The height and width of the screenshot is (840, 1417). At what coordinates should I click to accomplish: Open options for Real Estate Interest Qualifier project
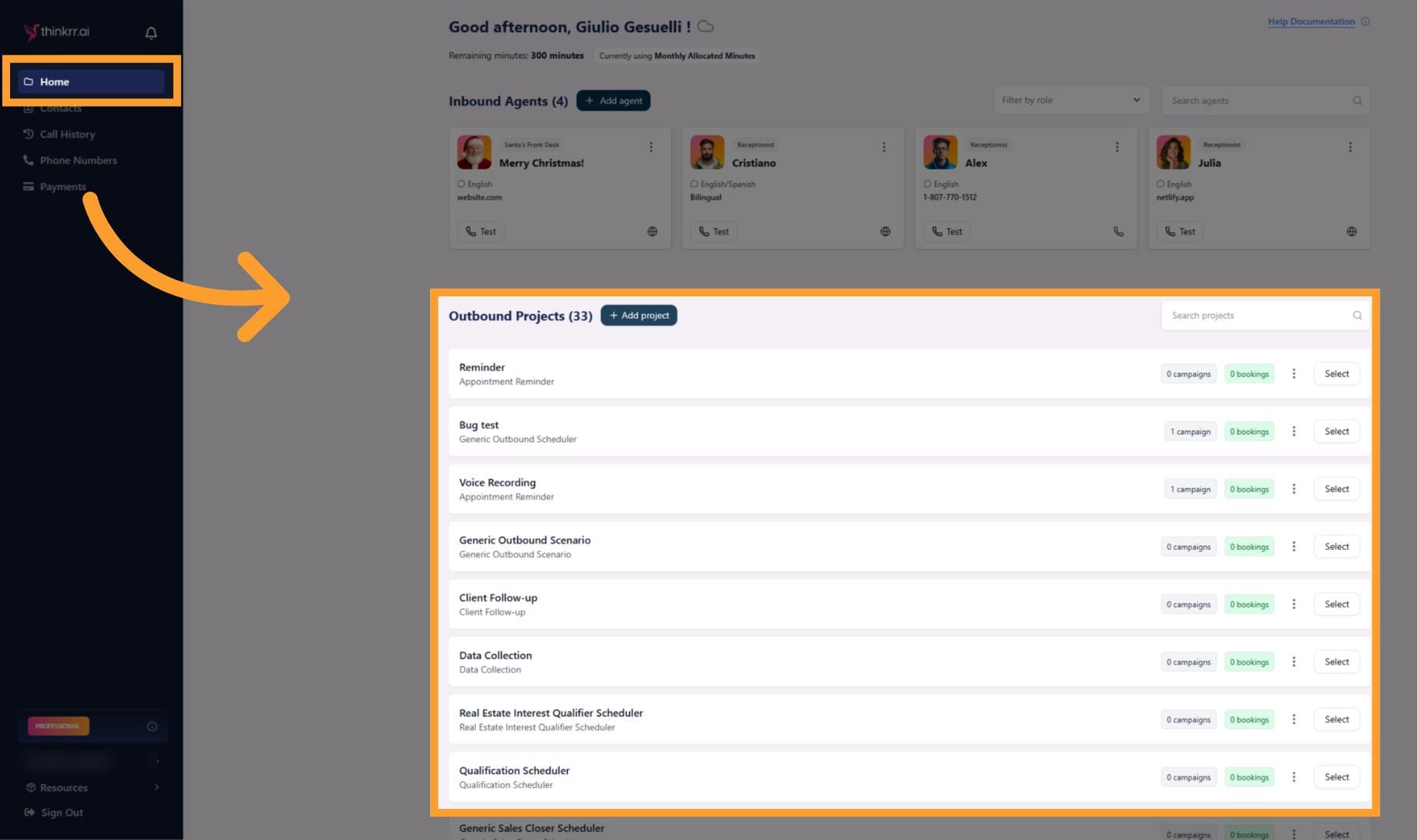(1294, 719)
